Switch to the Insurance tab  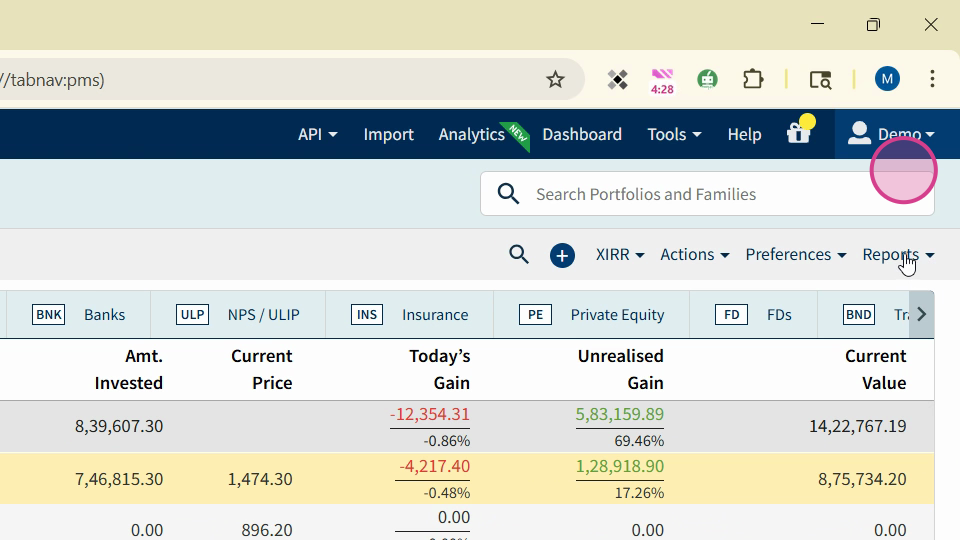coord(409,315)
